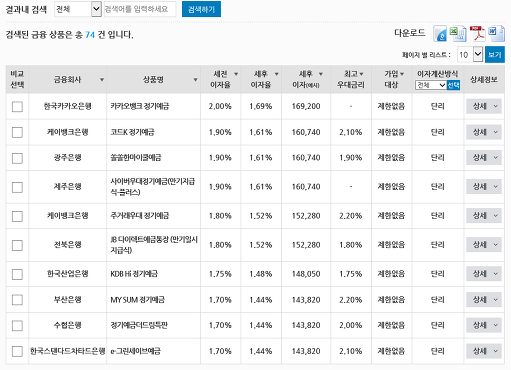Expand 상세 for 코드K 정기예금
This screenshot has width=511, height=370.
[x=484, y=132]
